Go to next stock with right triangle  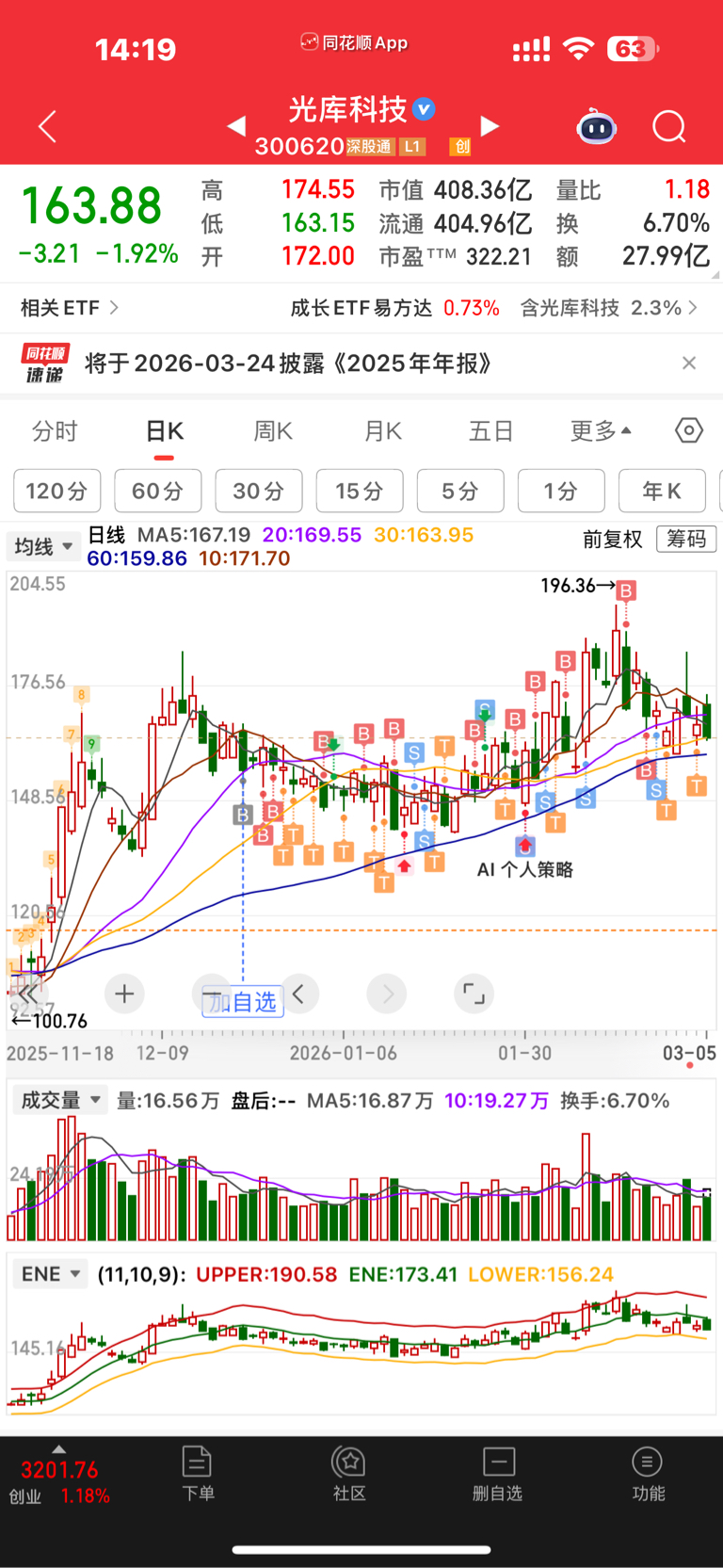point(489,126)
